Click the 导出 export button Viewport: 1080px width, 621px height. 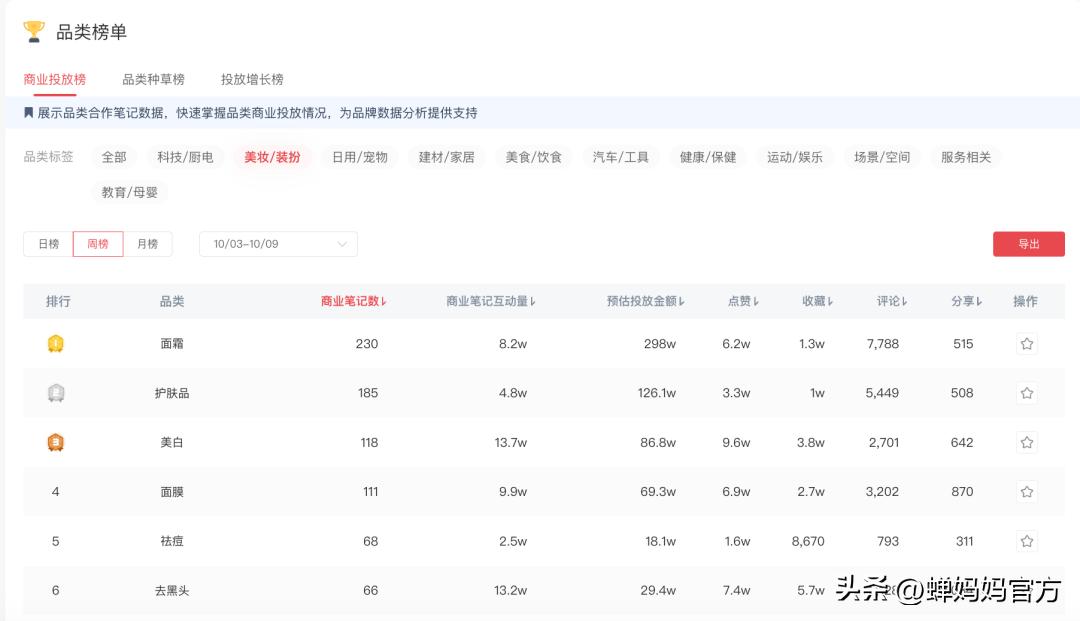(x=1028, y=243)
